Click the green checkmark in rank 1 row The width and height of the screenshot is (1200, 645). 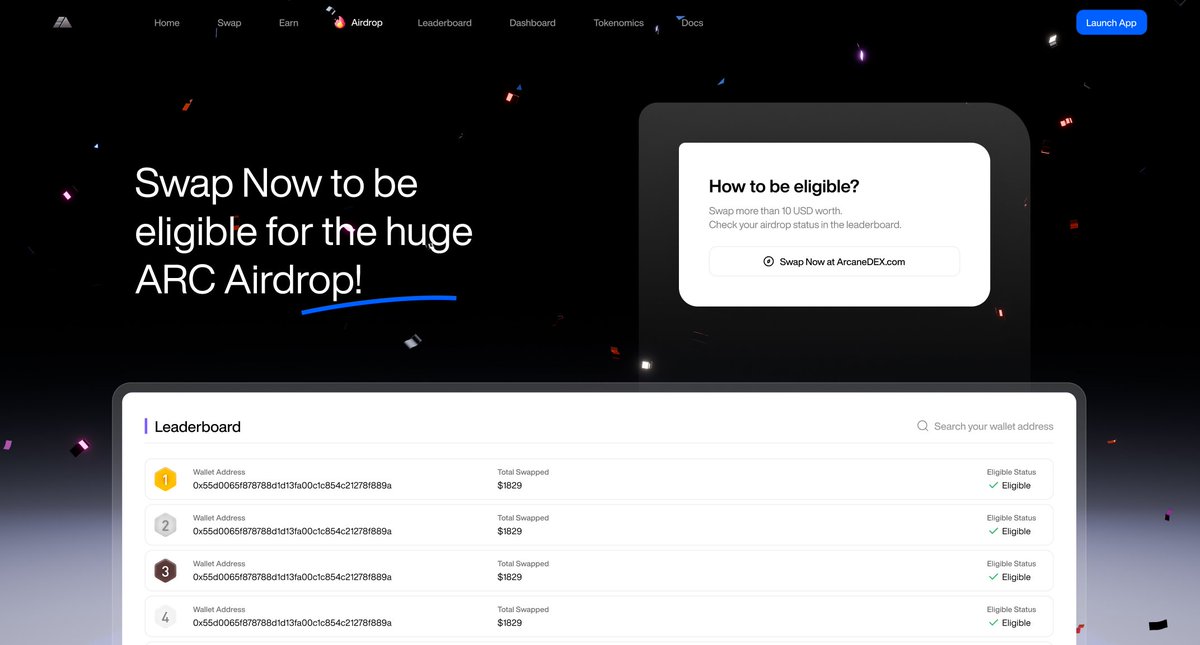point(993,485)
